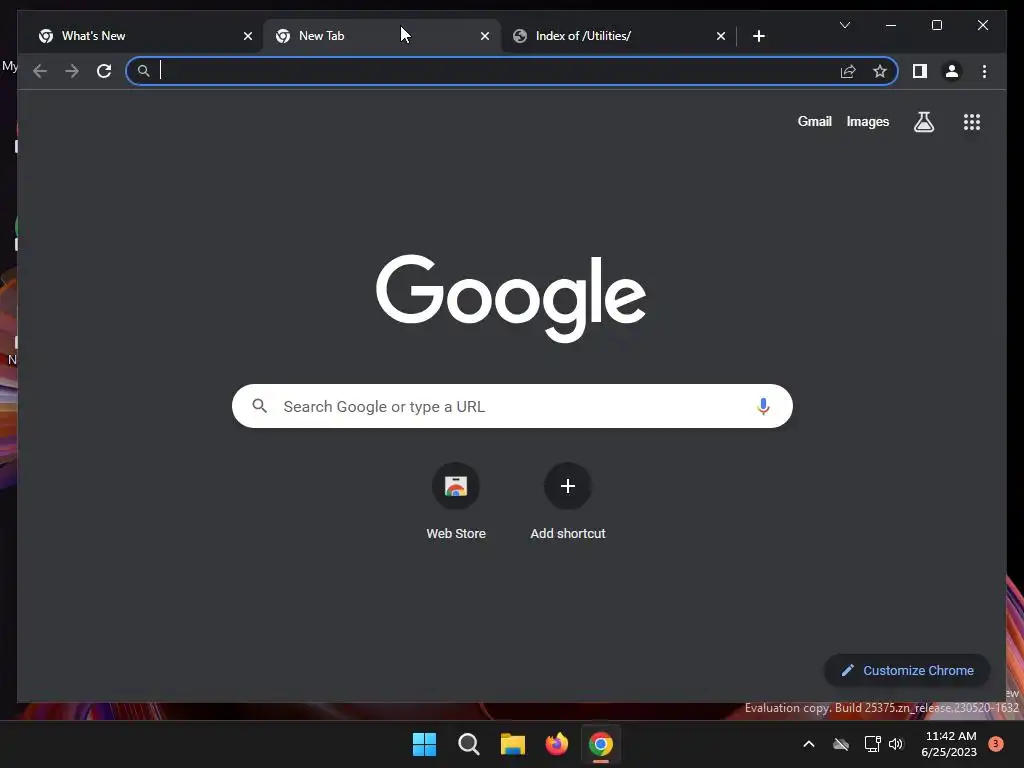Click the magnifier in Google search box
Viewport: 1024px width, 768px height.
point(259,406)
